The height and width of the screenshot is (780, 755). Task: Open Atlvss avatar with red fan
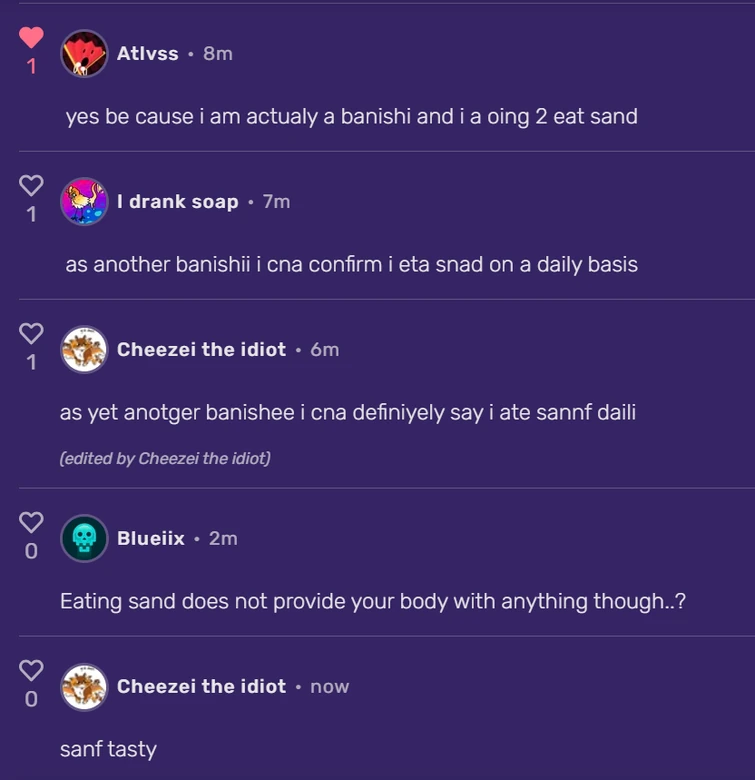[x=84, y=54]
